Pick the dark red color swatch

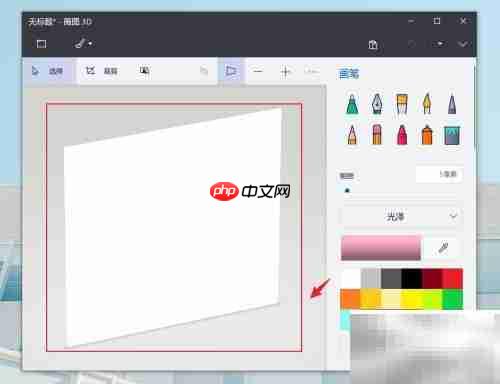coord(432,279)
